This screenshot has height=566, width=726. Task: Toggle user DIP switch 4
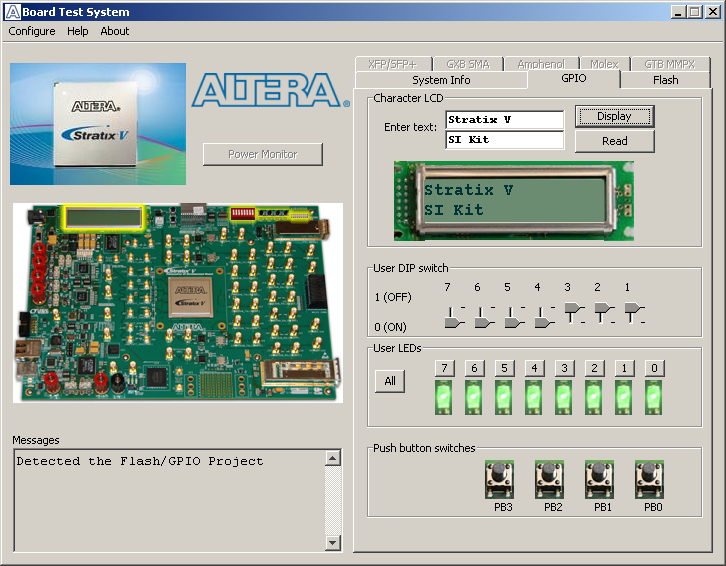(544, 317)
